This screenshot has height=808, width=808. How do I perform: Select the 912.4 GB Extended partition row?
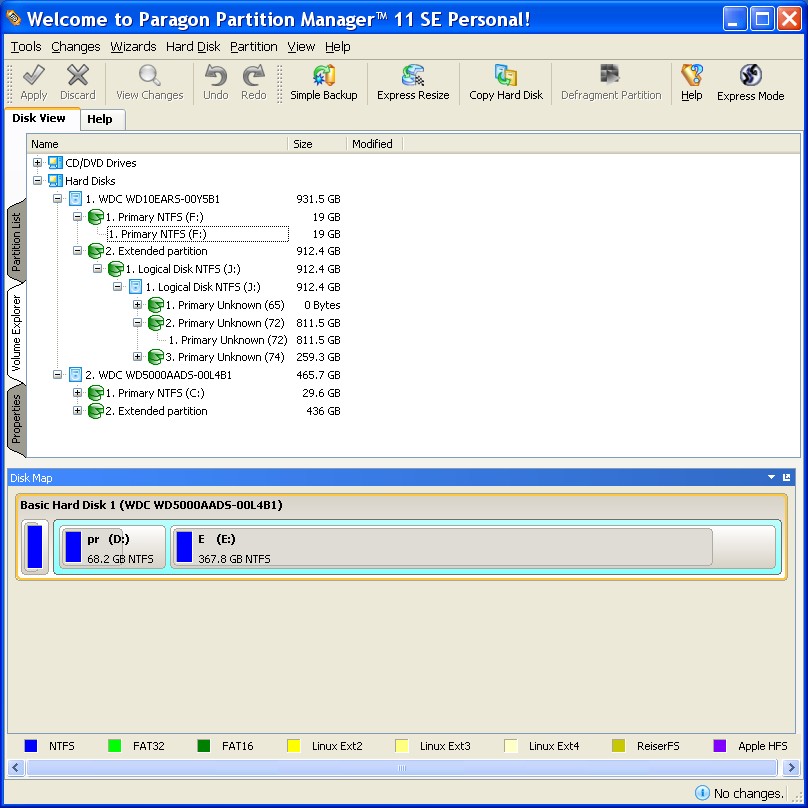157,251
